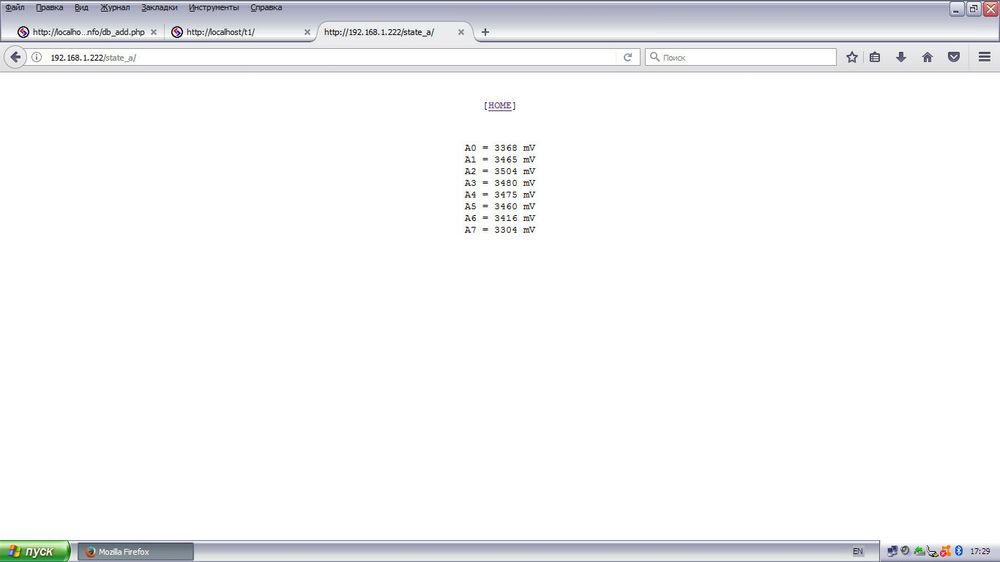
Task: Show bookmarks list icon
Action: 875,57
